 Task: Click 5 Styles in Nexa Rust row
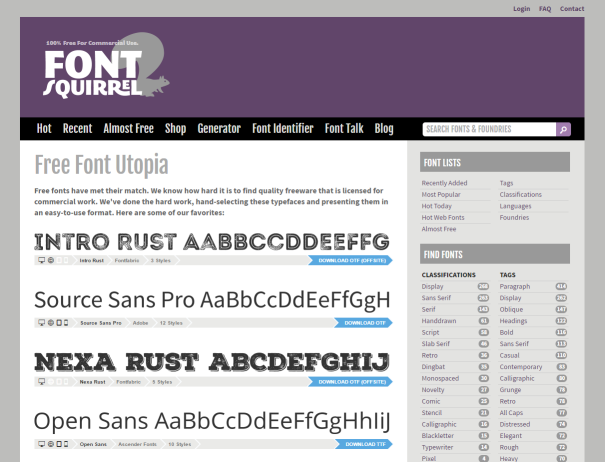pos(162,382)
